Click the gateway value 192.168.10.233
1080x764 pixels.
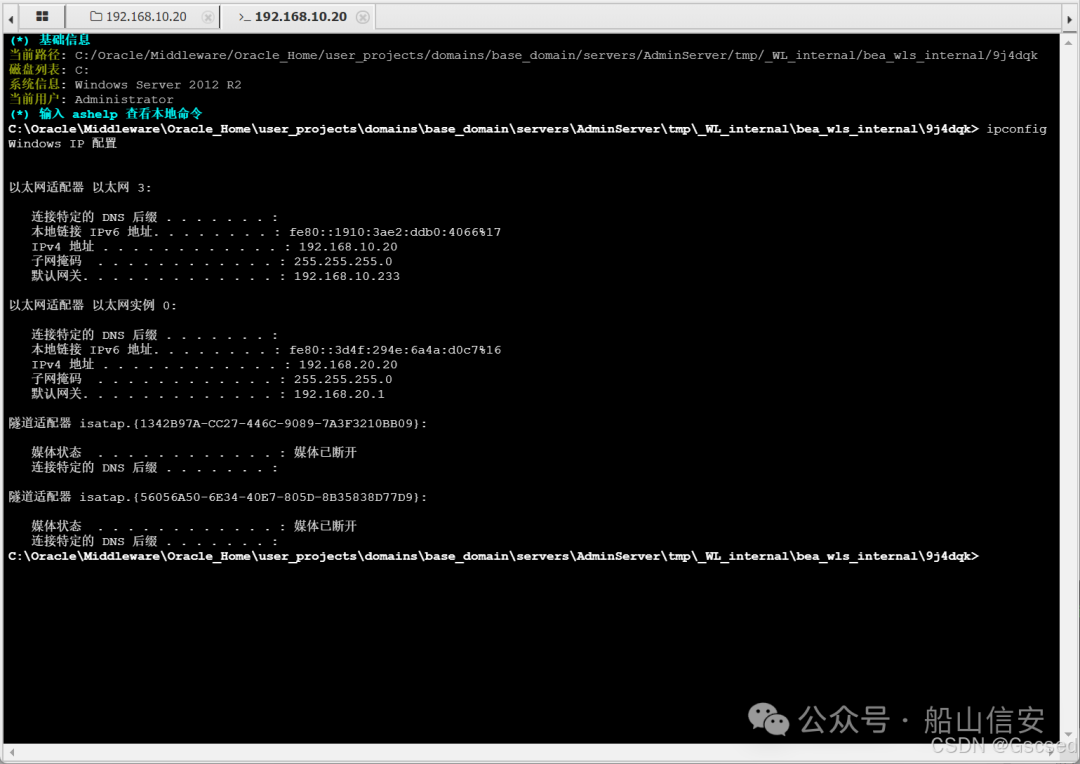[346, 276]
